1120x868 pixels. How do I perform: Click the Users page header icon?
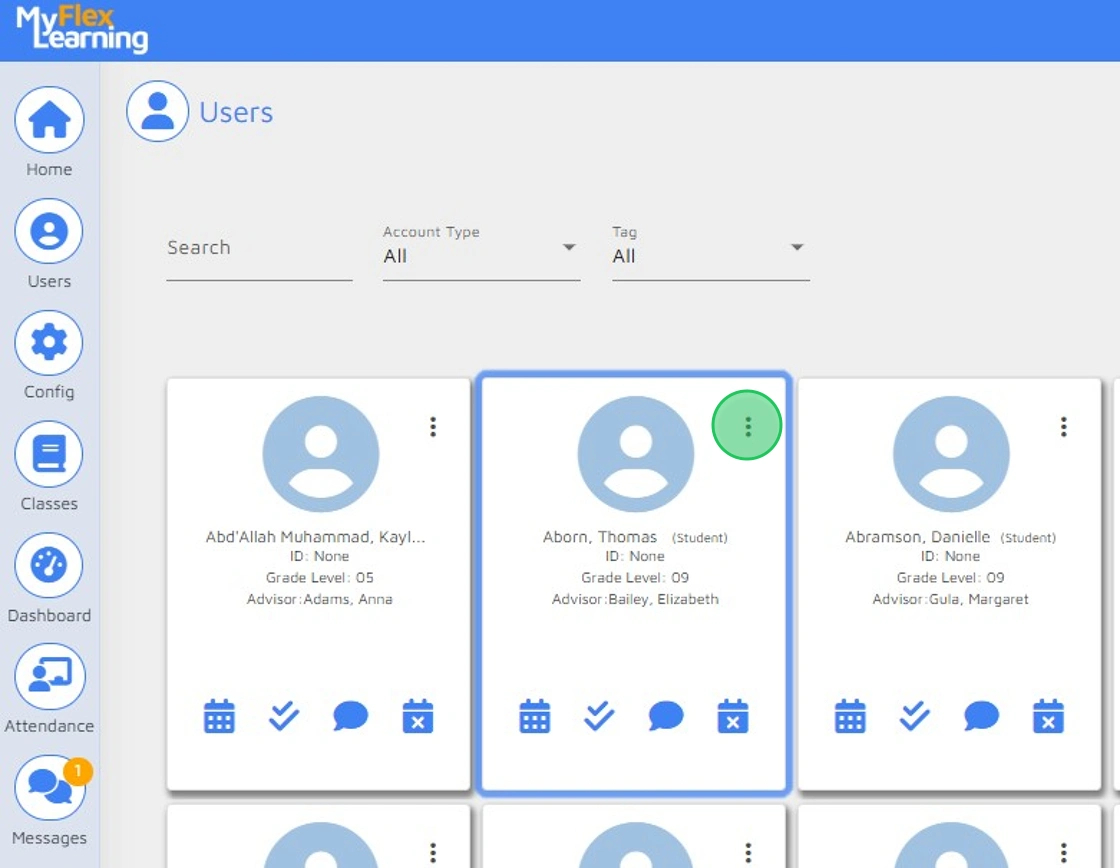point(158,111)
